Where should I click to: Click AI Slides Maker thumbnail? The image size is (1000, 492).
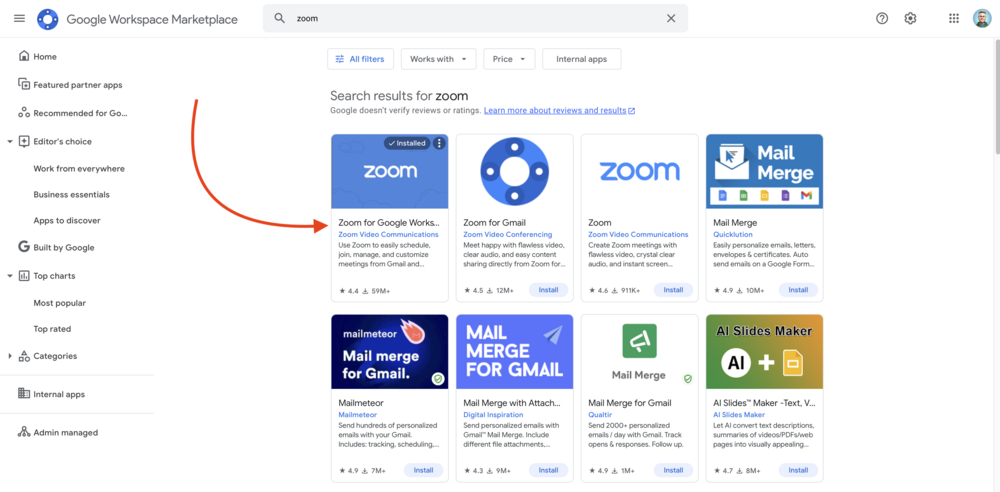pos(765,352)
